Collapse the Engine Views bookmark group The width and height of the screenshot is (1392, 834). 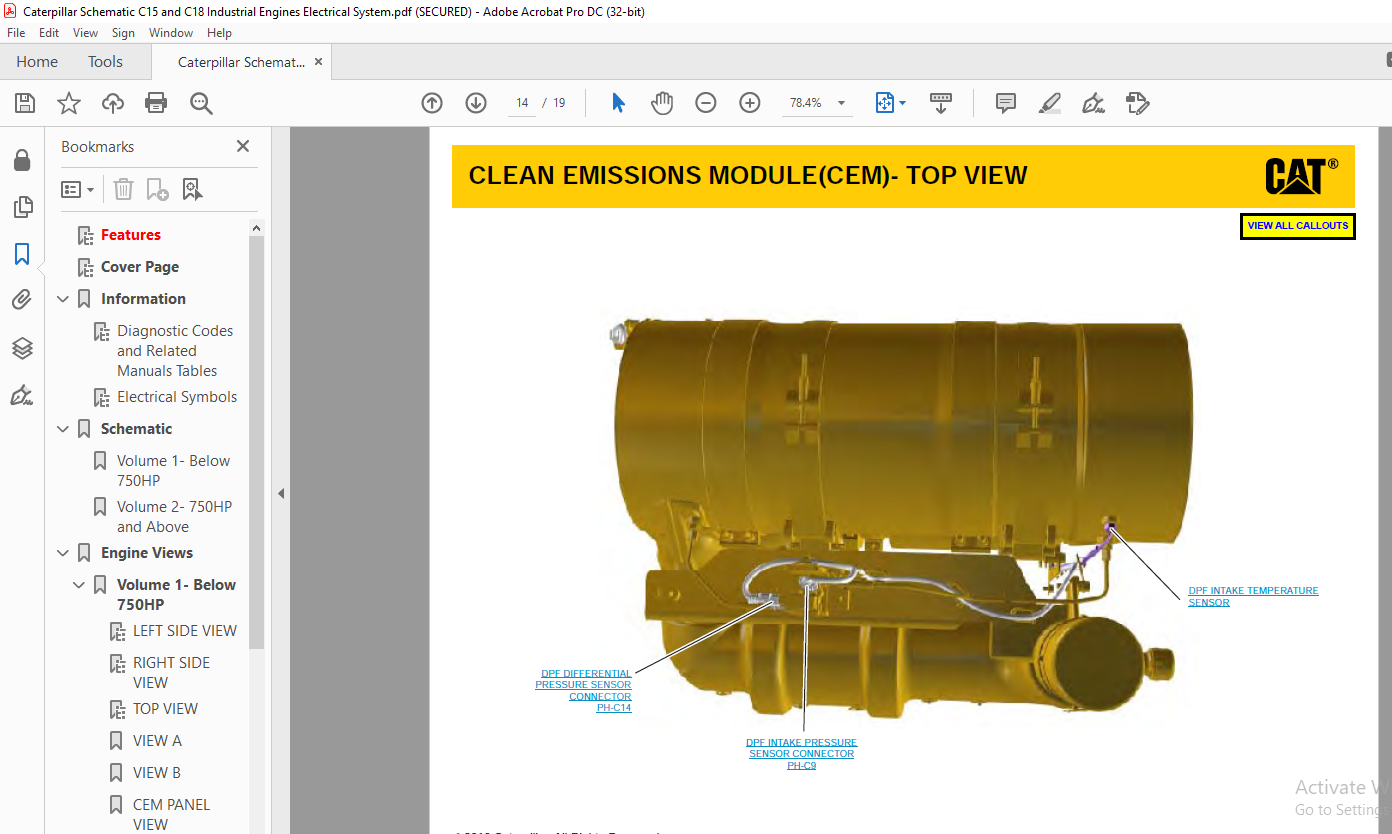[63, 553]
